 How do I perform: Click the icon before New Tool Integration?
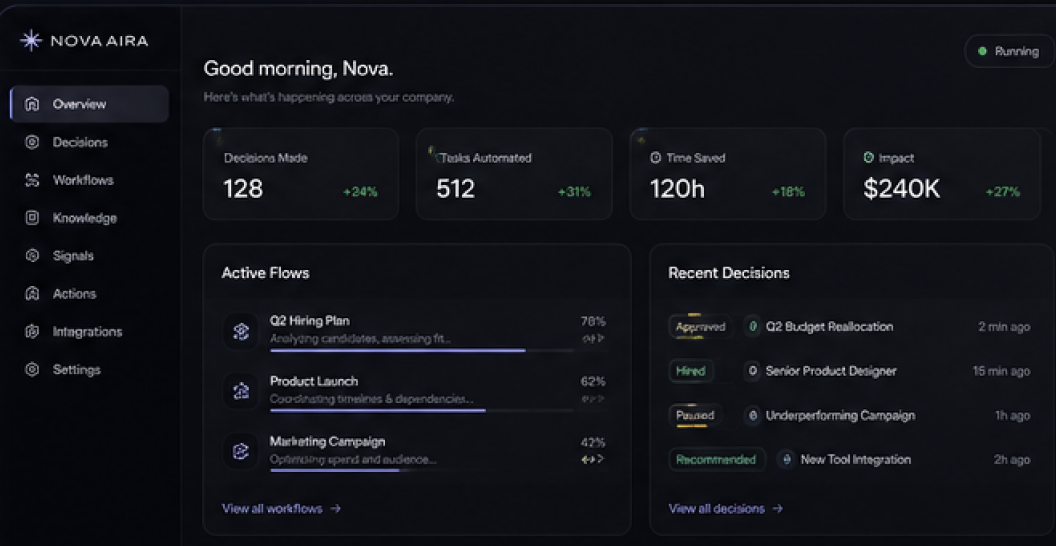[786, 460]
